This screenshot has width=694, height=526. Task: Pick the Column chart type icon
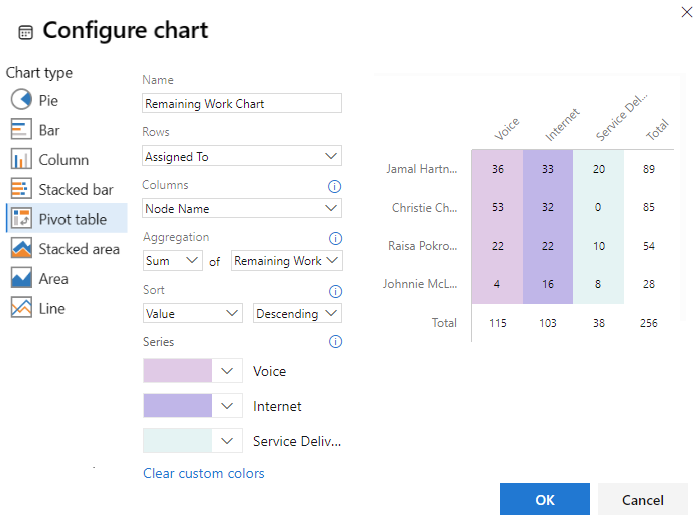tap(21, 160)
